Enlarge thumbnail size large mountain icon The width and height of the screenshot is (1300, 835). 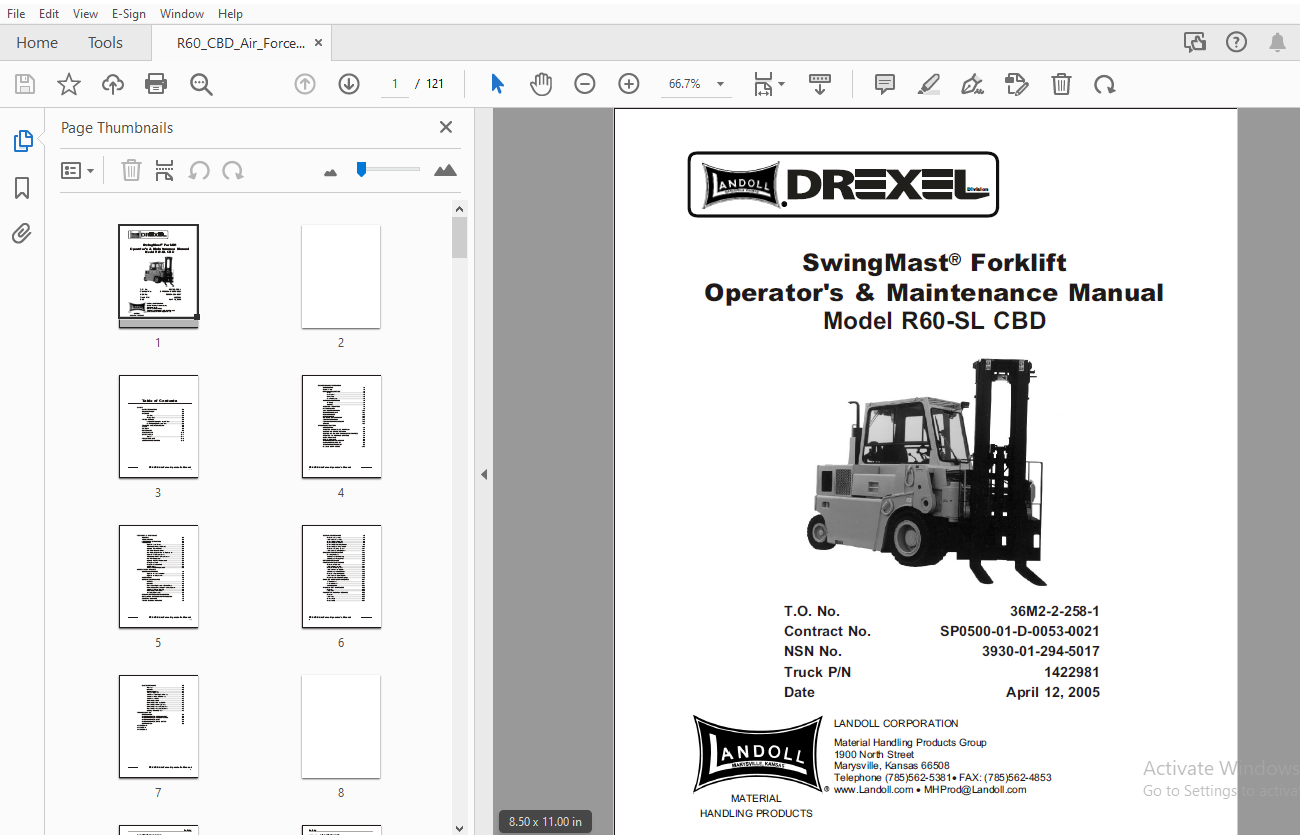(445, 170)
